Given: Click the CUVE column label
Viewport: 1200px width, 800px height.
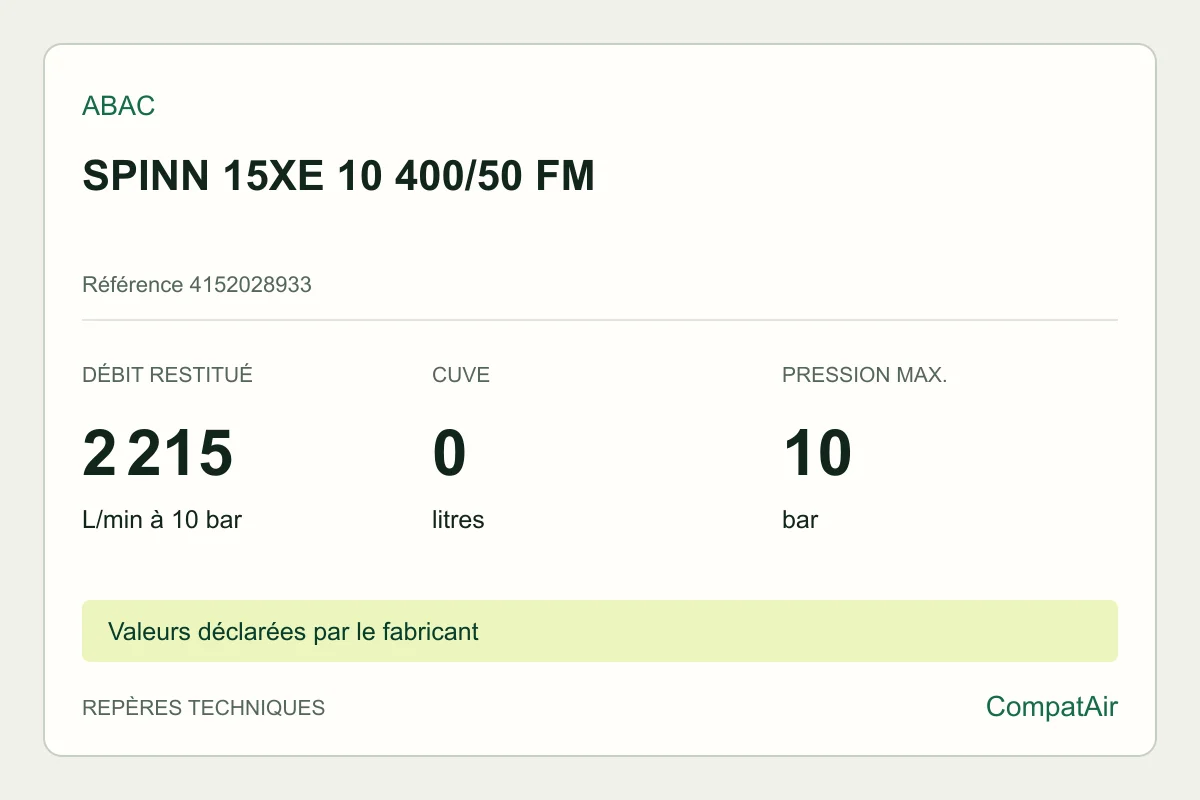Looking at the screenshot, I should [461, 375].
